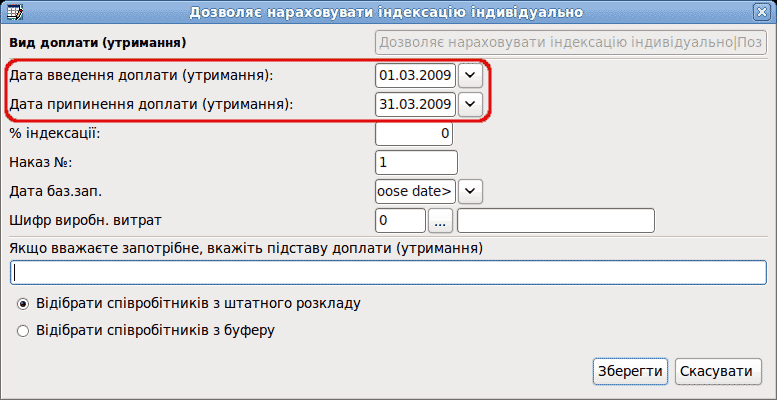
Task: Click the Вид доплати (утримання) label
Action: [x=98, y=43]
